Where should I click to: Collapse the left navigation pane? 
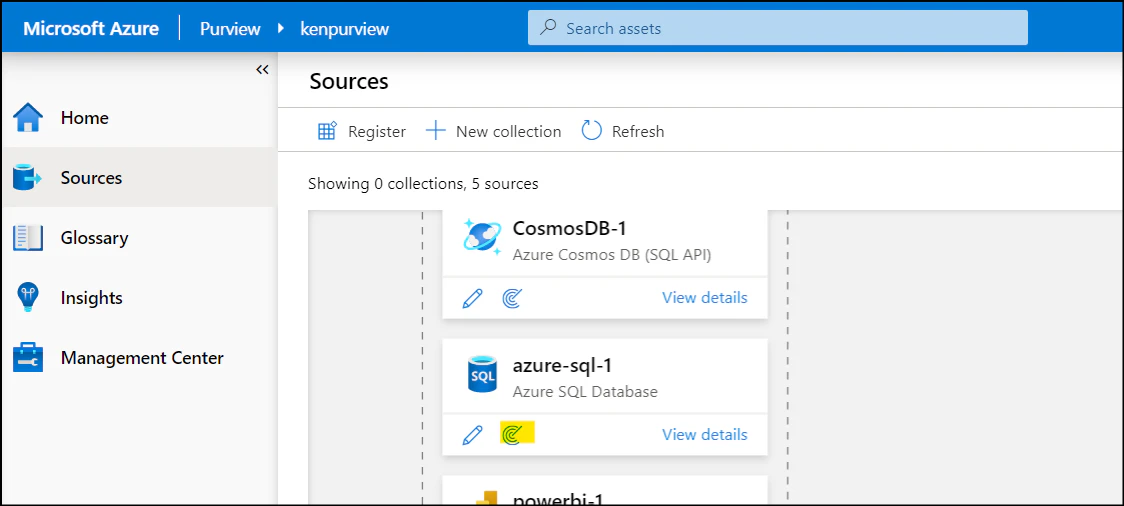coord(262,70)
